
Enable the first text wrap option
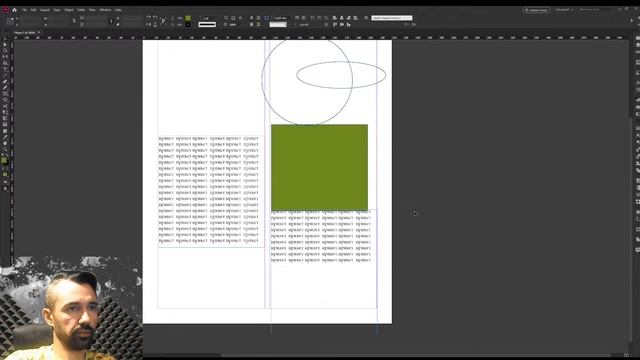[251, 18]
